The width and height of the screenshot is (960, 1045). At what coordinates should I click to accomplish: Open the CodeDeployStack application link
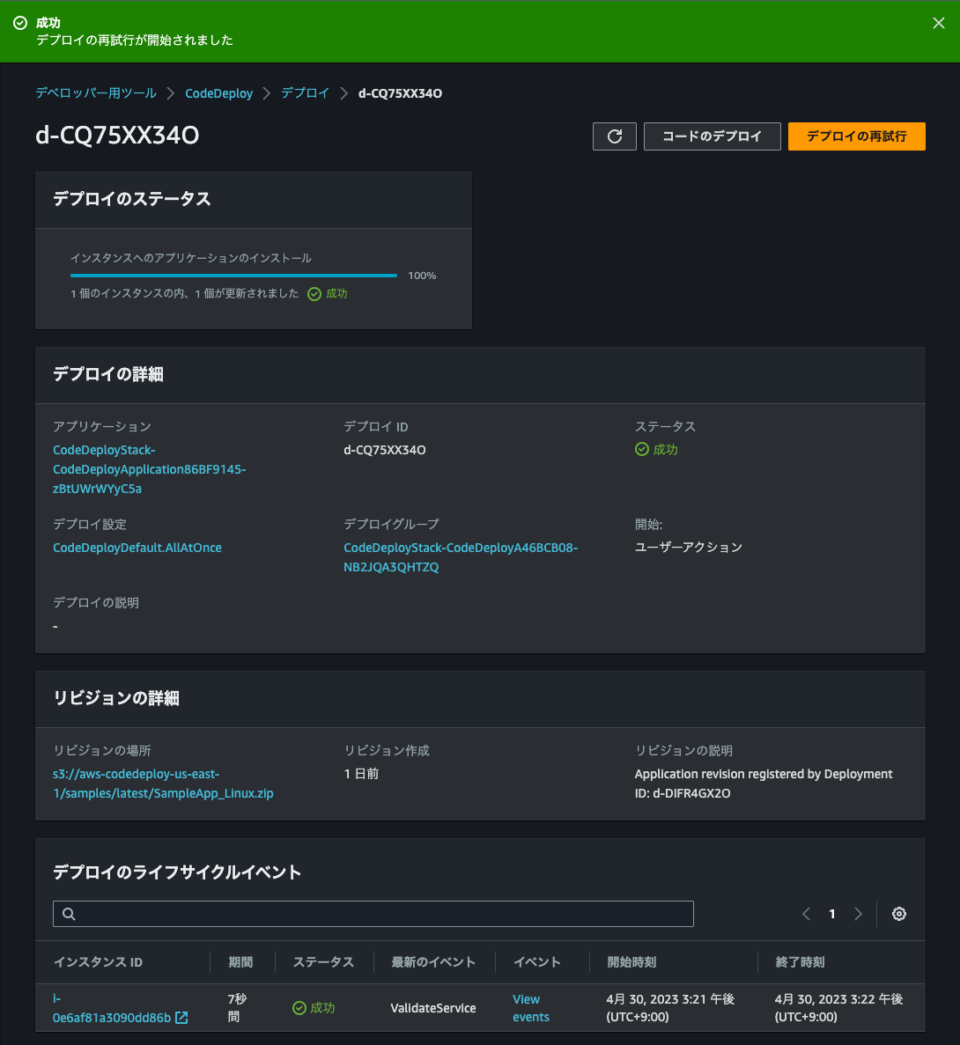[148, 469]
